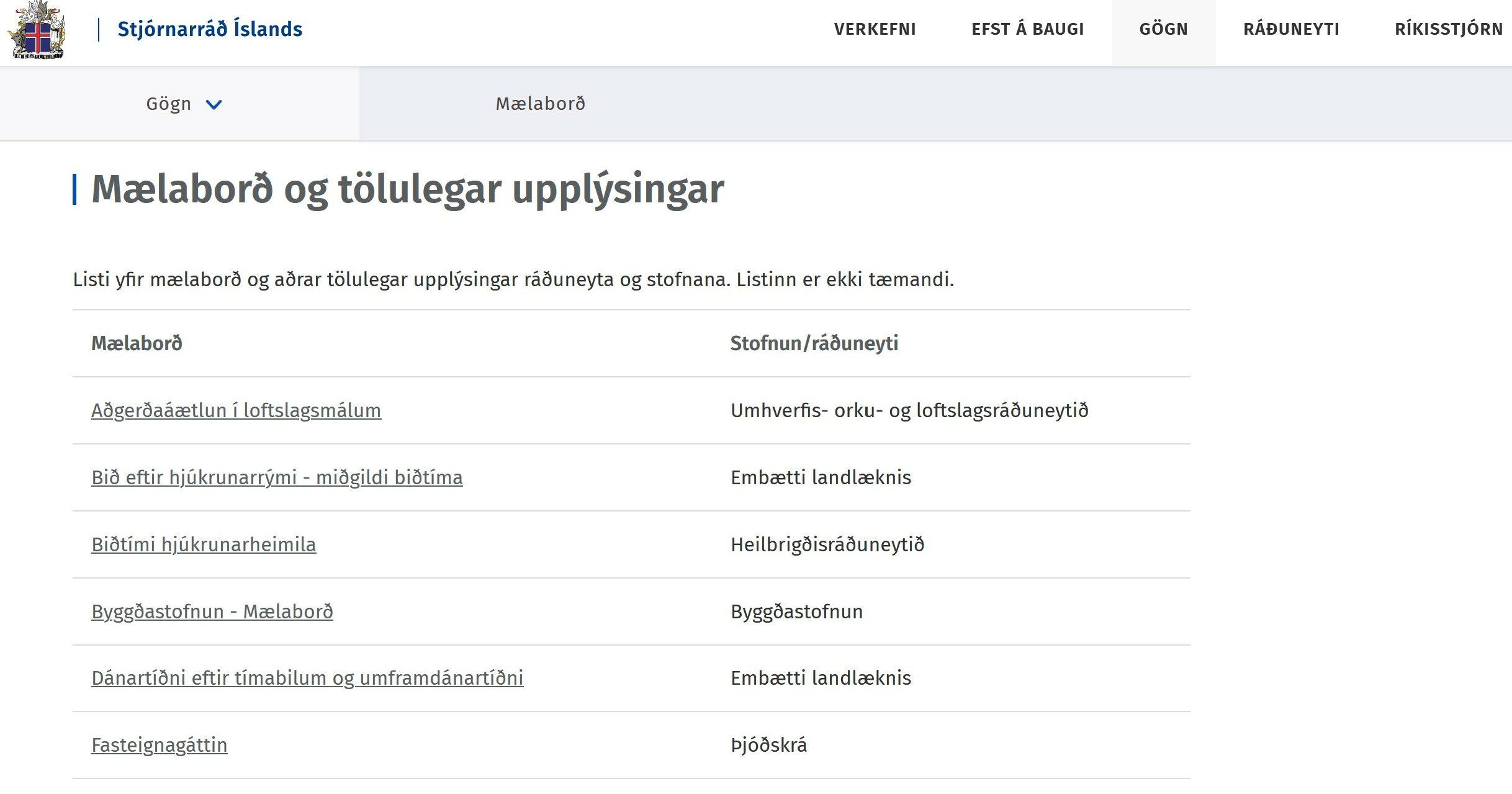This screenshot has width=1512, height=794.
Task: Click the Mælaborð column header
Action: [x=137, y=343]
